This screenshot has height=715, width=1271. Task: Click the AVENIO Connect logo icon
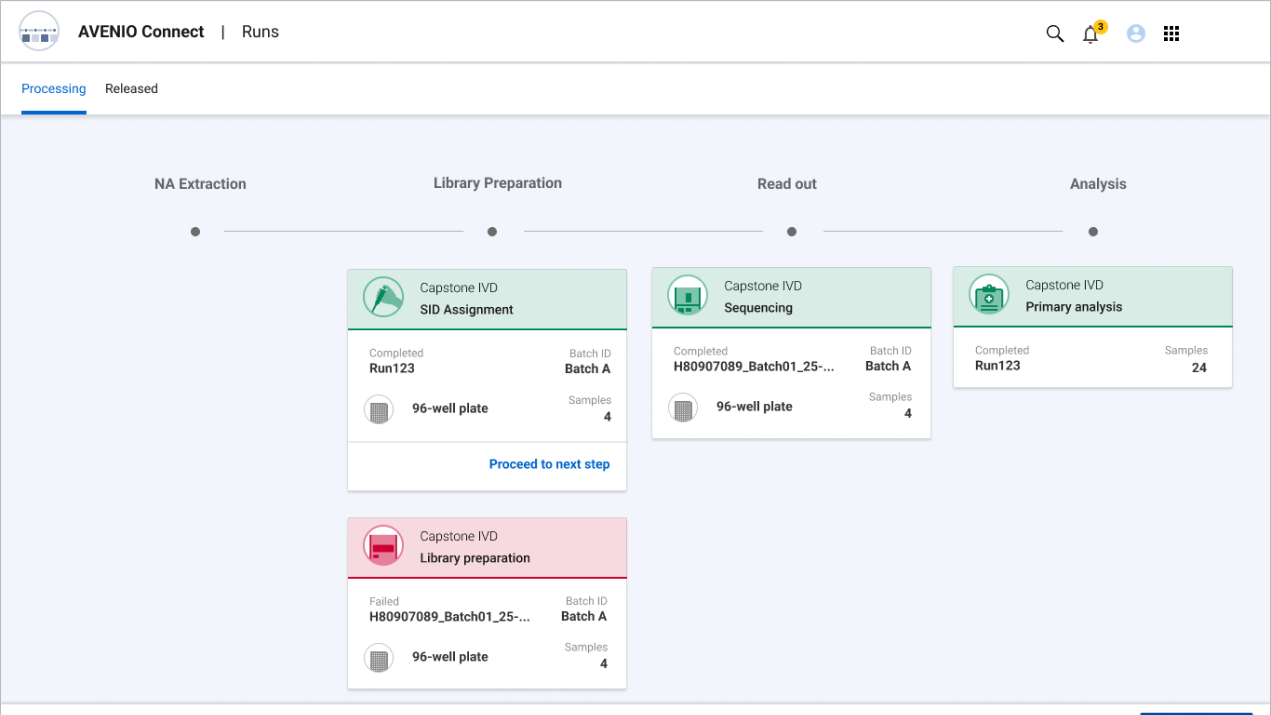point(39,31)
